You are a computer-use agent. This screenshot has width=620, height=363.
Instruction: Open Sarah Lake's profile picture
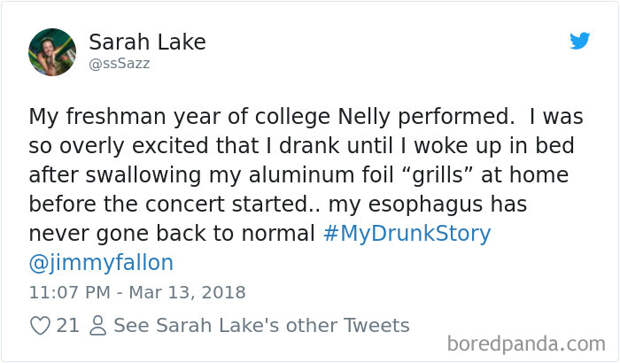coord(52,52)
